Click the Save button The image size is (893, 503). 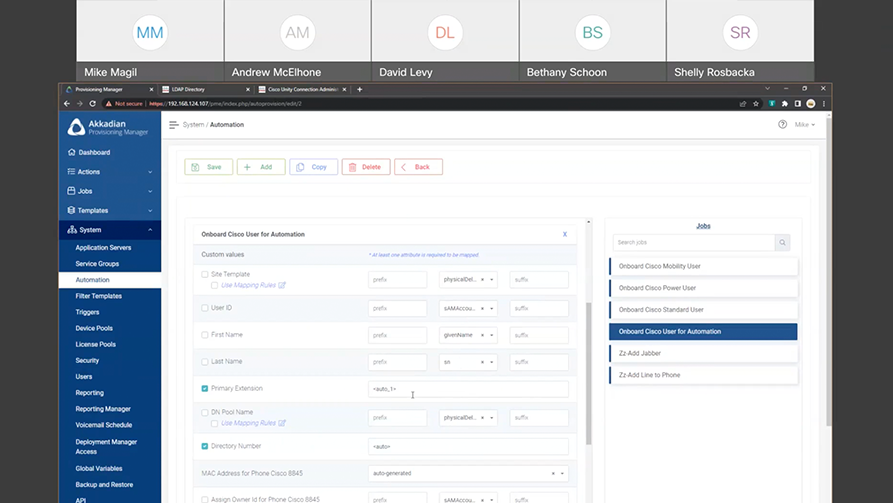pyautogui.click(x=208, y=167)
